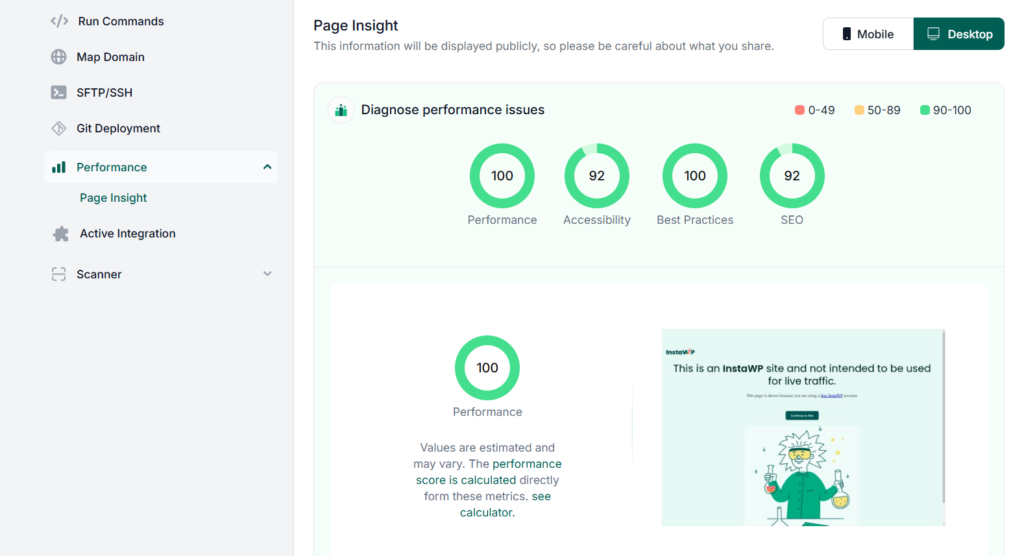Follow the 'performance score is calculated' link

489,472
